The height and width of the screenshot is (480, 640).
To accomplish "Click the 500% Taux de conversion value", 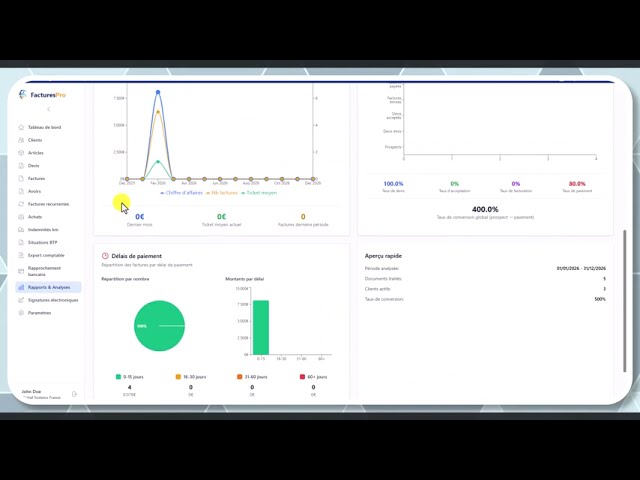I will 600,299.
